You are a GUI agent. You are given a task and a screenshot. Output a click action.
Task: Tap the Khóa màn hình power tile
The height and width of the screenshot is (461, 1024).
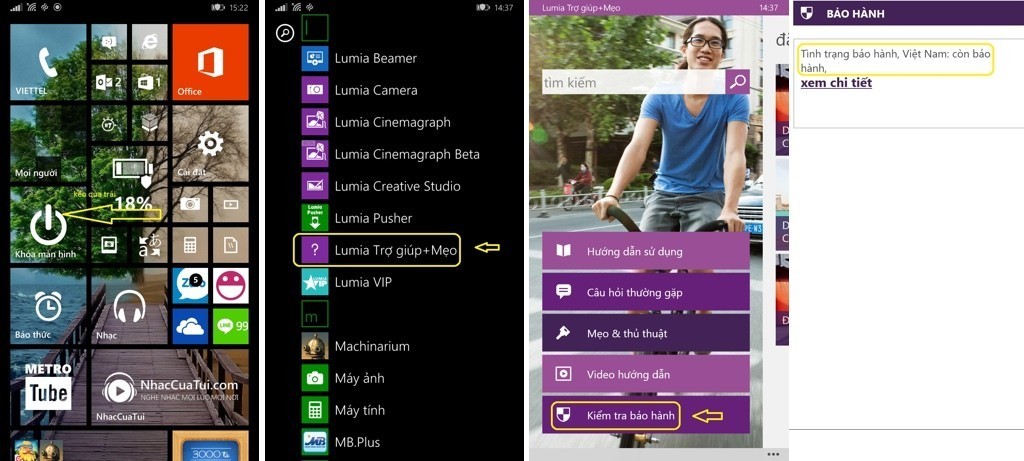pyautogui.click(x=48, y=225)
